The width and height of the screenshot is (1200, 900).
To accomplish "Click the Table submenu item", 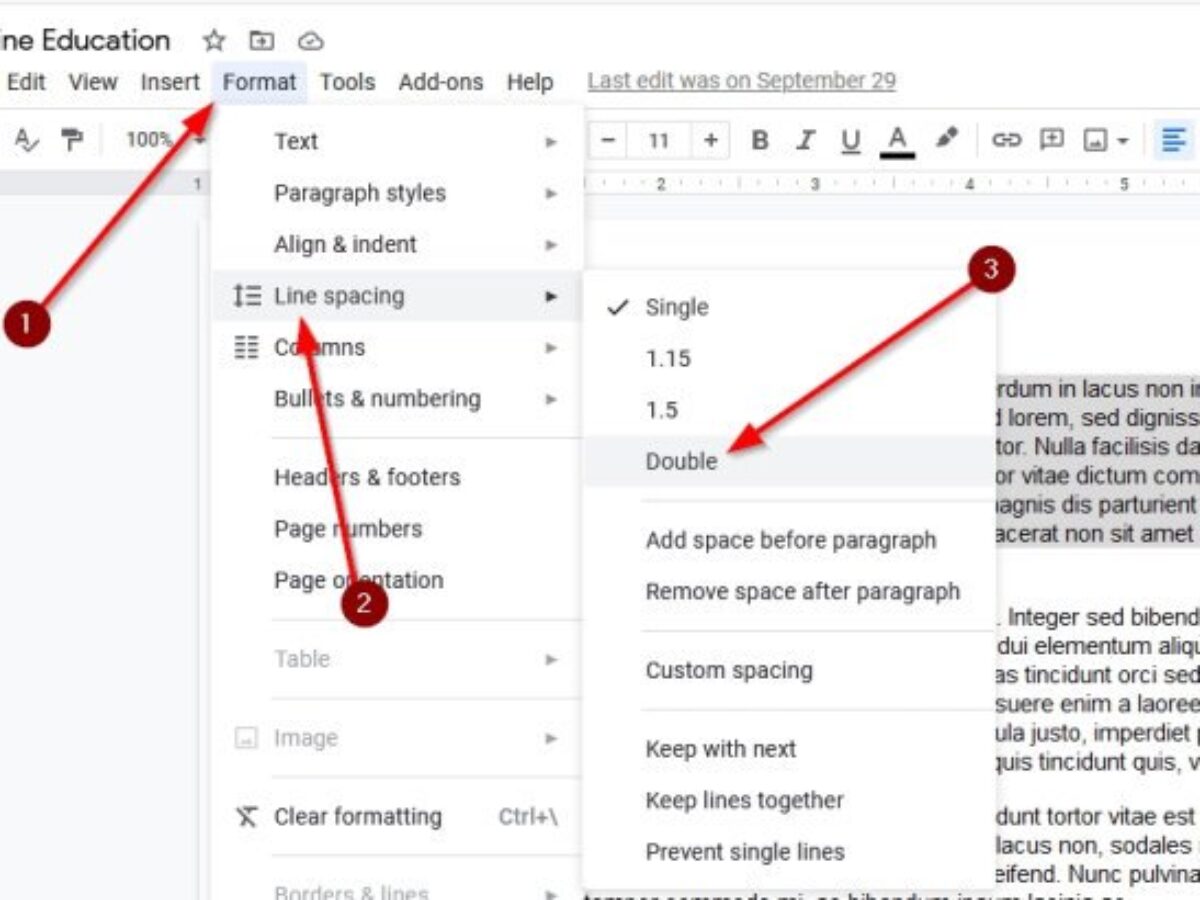I will (397, 659).
